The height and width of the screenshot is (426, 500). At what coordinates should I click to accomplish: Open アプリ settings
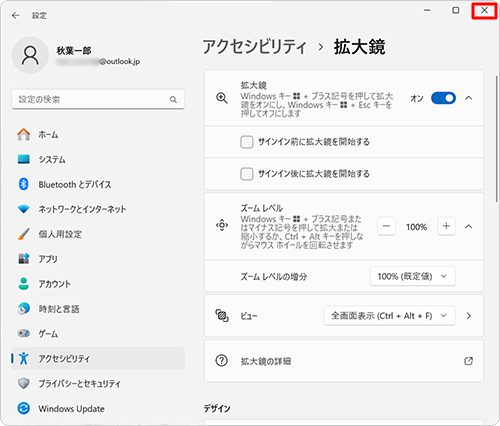pyautogui.click(x=98, y=259)
